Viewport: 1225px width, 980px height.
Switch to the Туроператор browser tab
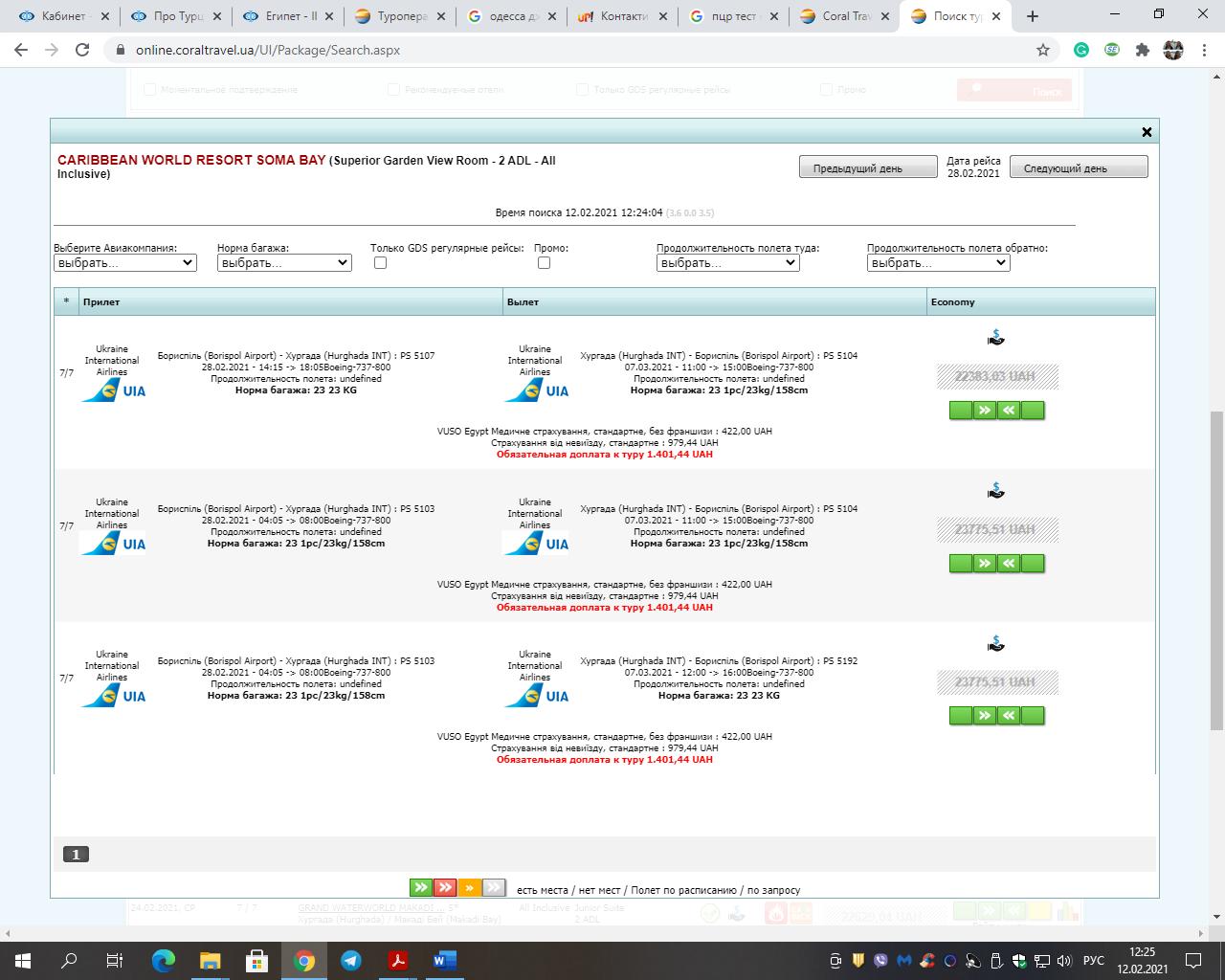[x=401, y=16]
